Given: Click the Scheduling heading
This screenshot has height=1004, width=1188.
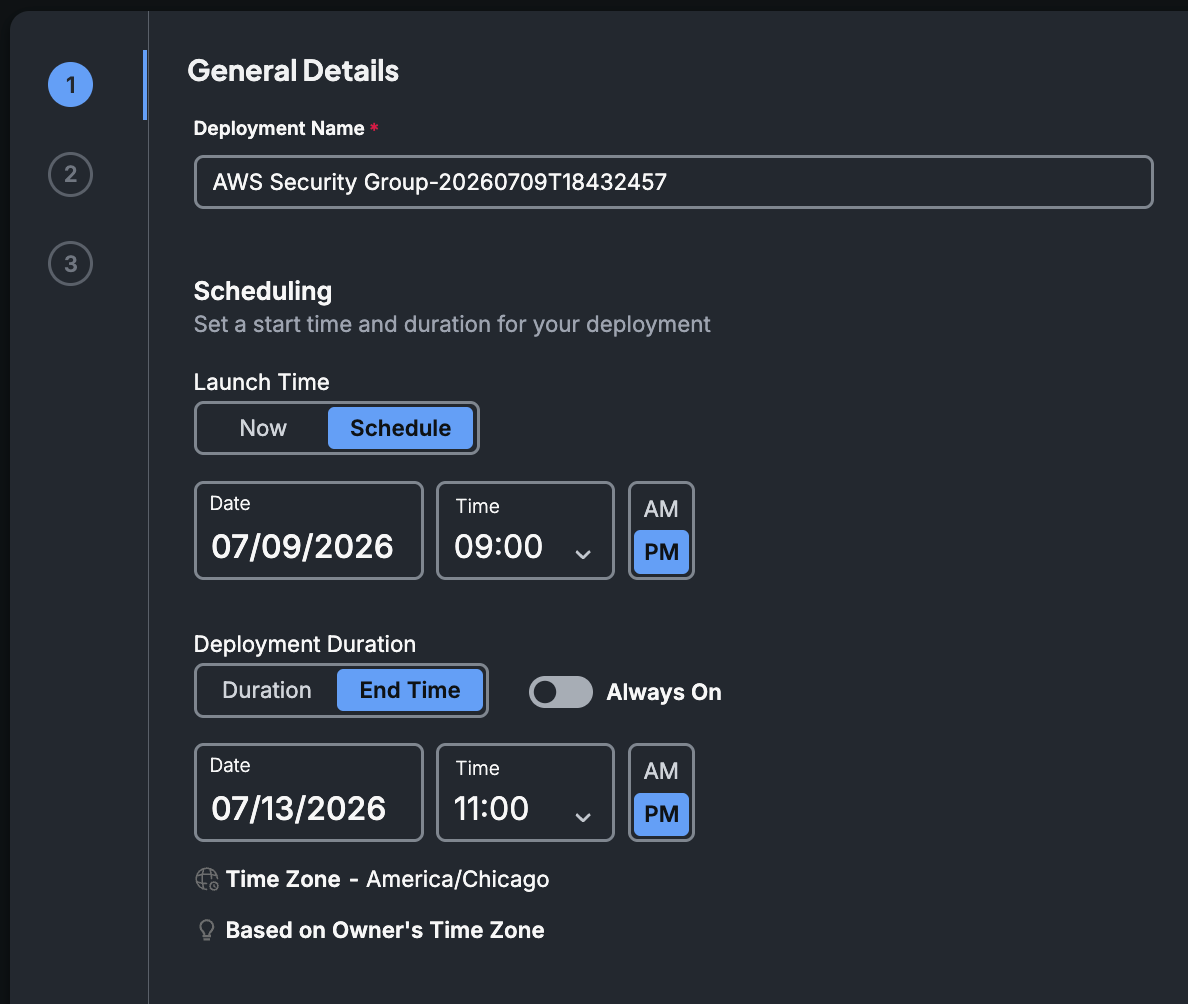Looking at the screenshot, I should (x=263, y=291).
